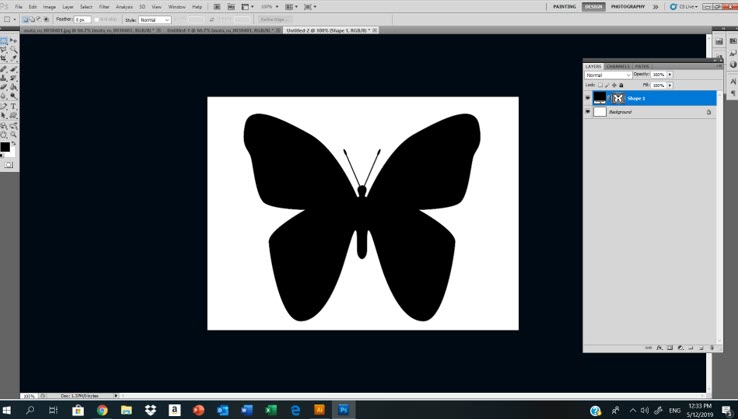
Task: Click Add layer style fx icon
Action: click(659, 348)
